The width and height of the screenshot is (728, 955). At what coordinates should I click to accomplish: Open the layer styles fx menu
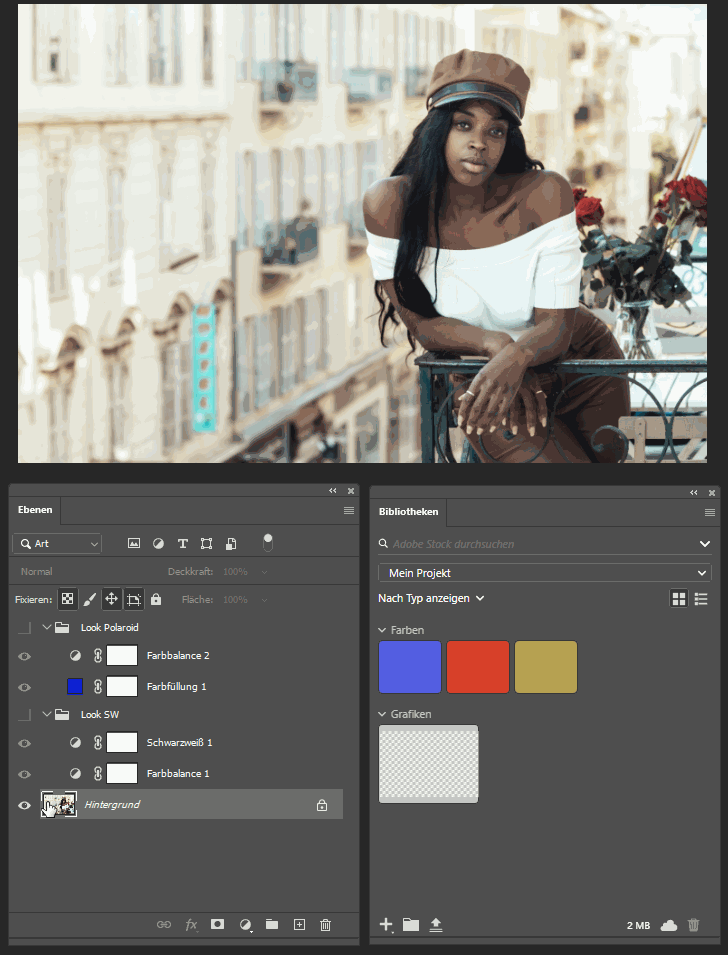(x=191, y=925)
